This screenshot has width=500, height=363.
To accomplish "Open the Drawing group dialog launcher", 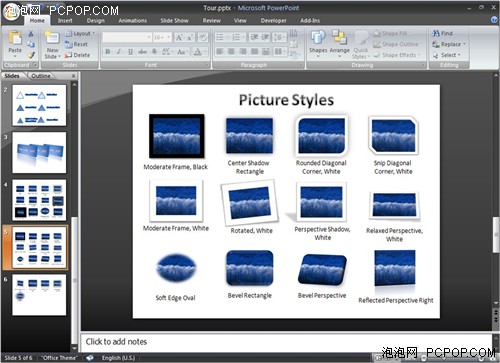I will (423, 65).
